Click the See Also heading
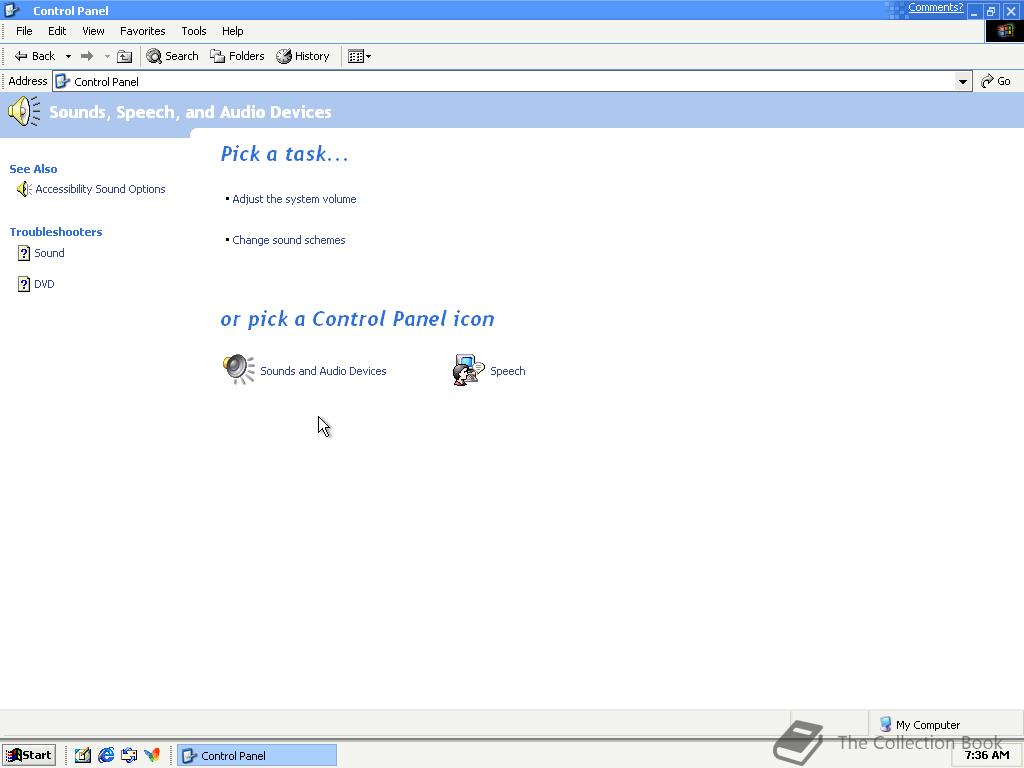 click(x=33, y=169)
